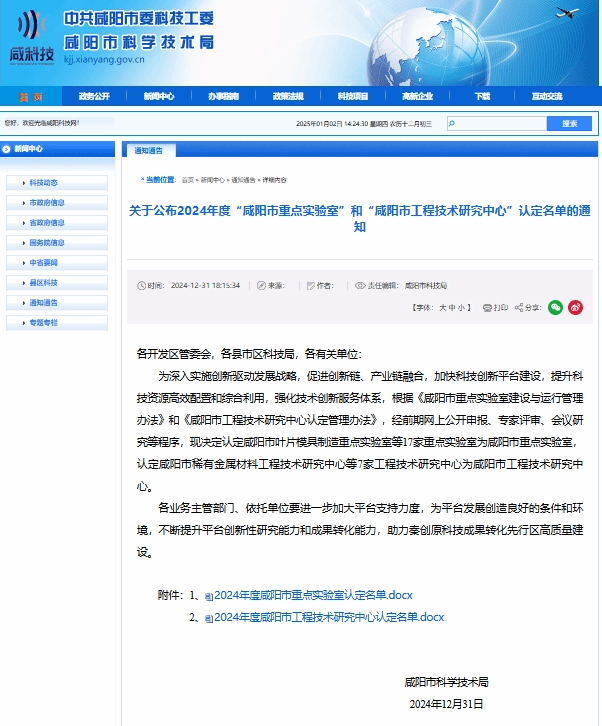
Task: Click the docx icon before 重点实验室认定名单
Action: click(209, 596)
